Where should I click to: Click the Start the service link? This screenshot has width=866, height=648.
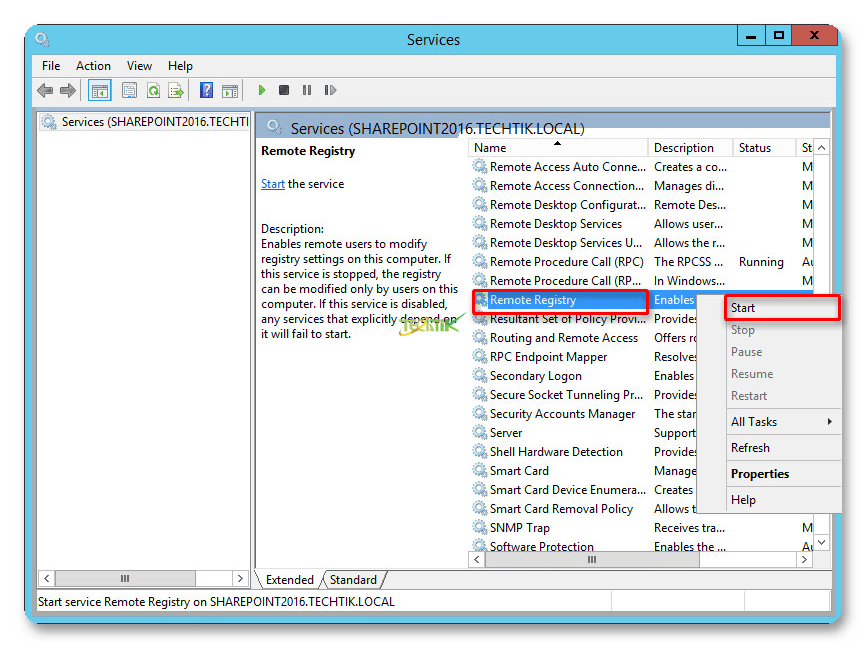tap(272, 184)
